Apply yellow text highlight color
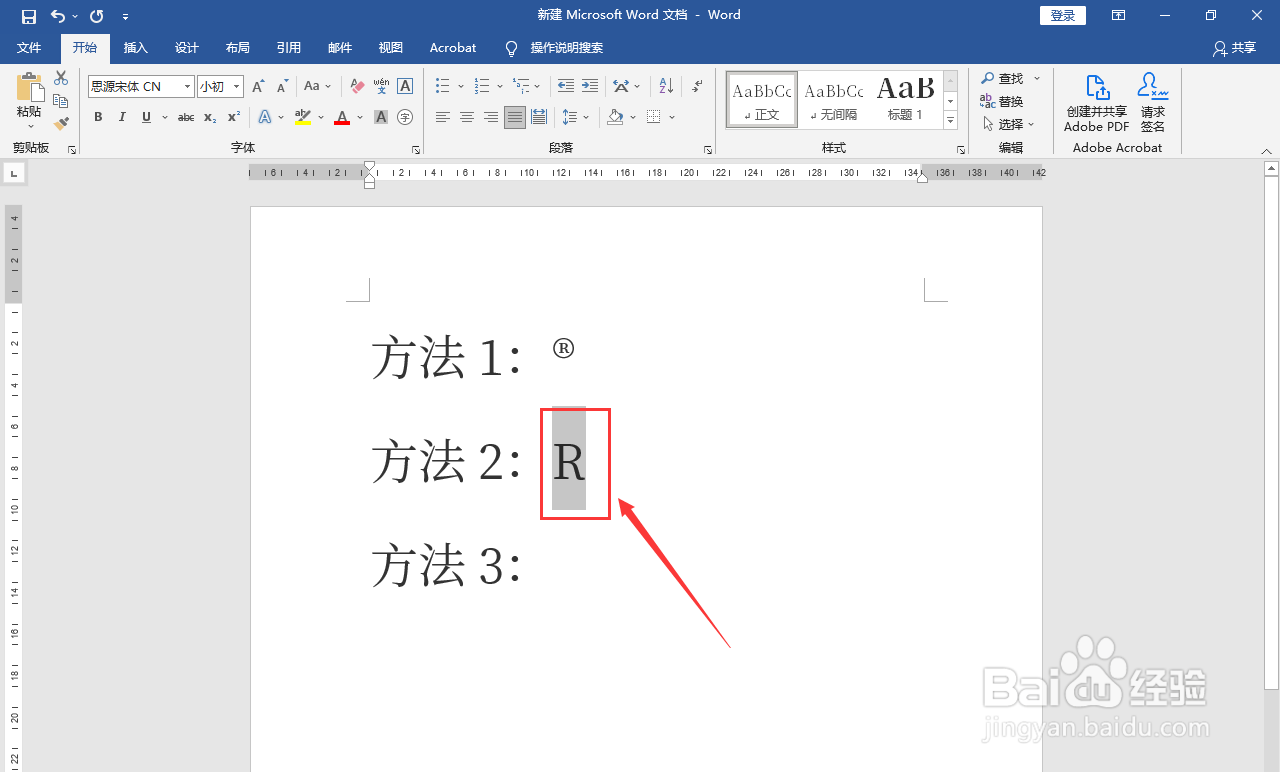Image resolution: width=1280 pixels, height=772 pixels. [302, 117]
